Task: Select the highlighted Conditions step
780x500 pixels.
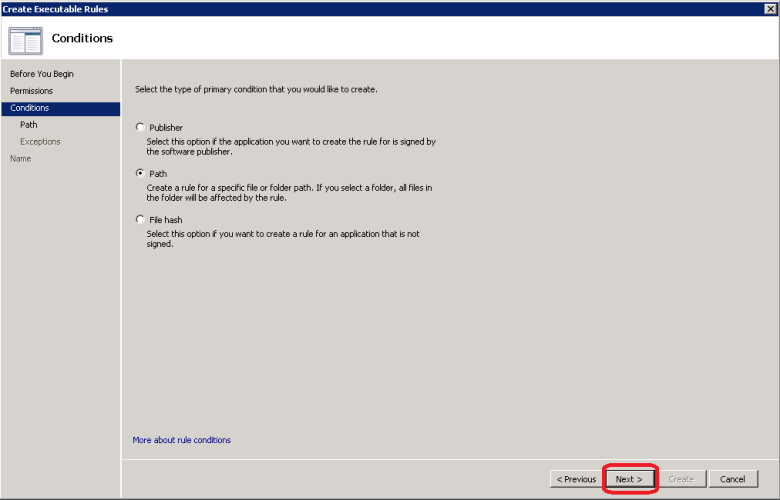Action: click(30, 108)
